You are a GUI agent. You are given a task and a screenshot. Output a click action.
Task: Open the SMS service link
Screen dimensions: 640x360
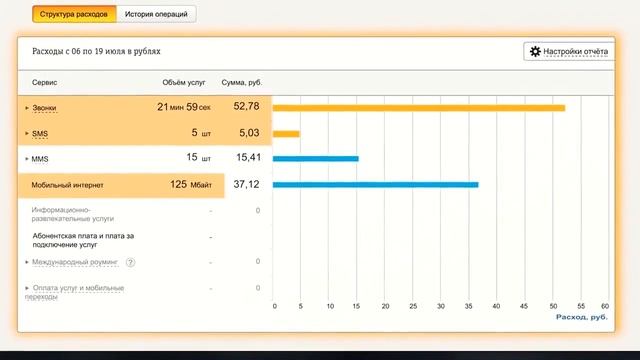40,133
